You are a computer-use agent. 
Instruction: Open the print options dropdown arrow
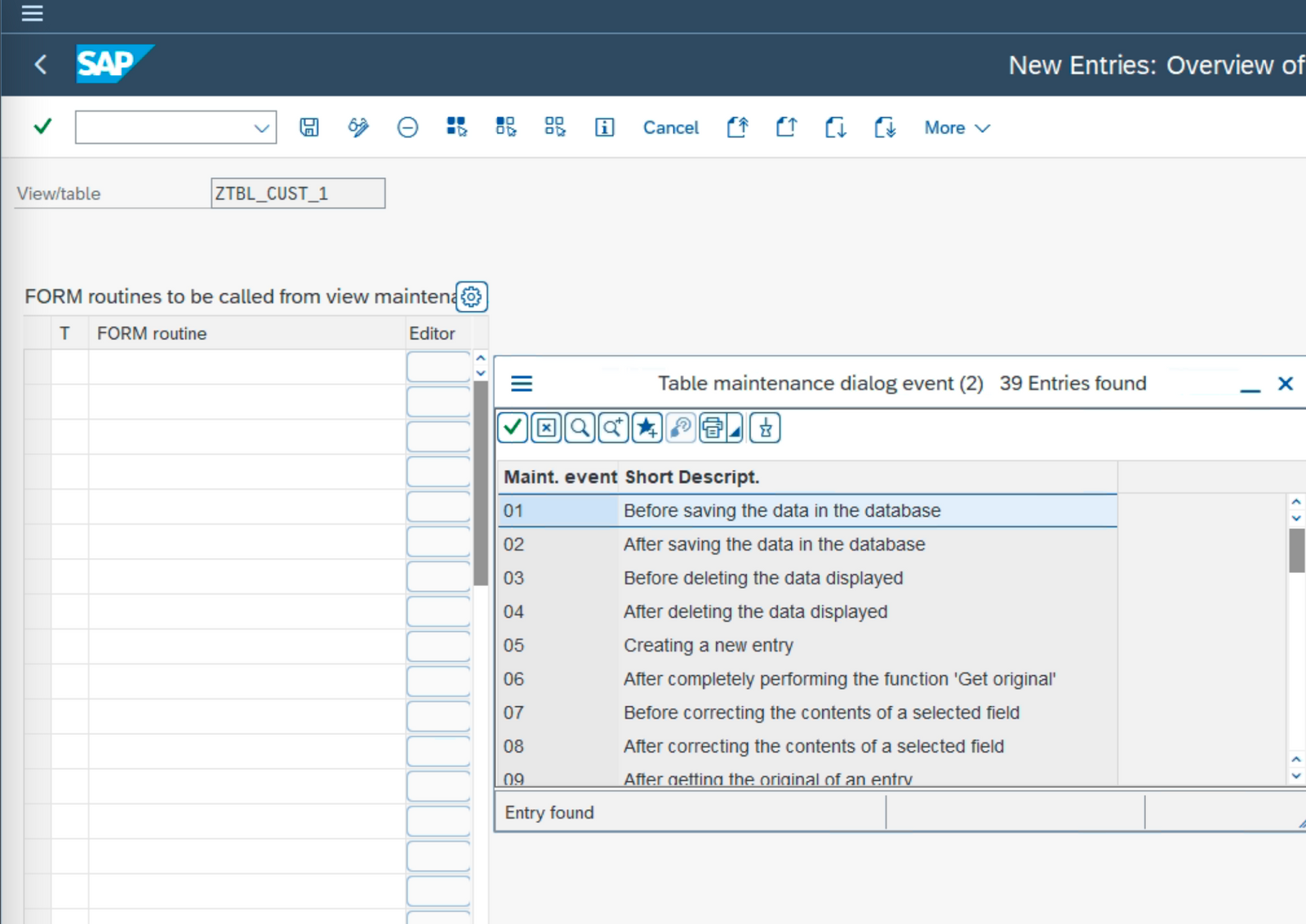[735, 428]
